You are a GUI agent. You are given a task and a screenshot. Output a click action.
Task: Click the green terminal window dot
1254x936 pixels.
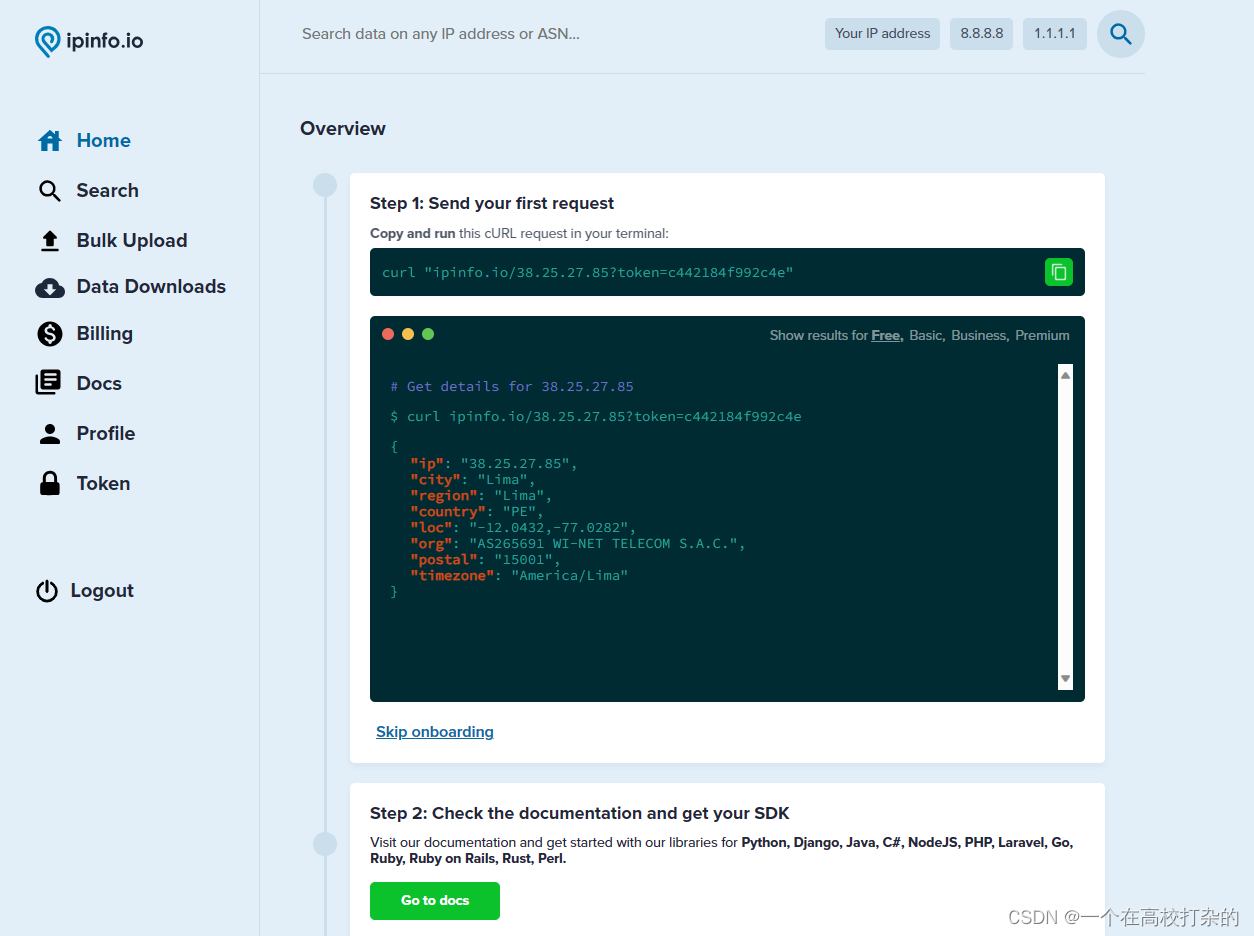pyautogui.click(x=428, y=334)
